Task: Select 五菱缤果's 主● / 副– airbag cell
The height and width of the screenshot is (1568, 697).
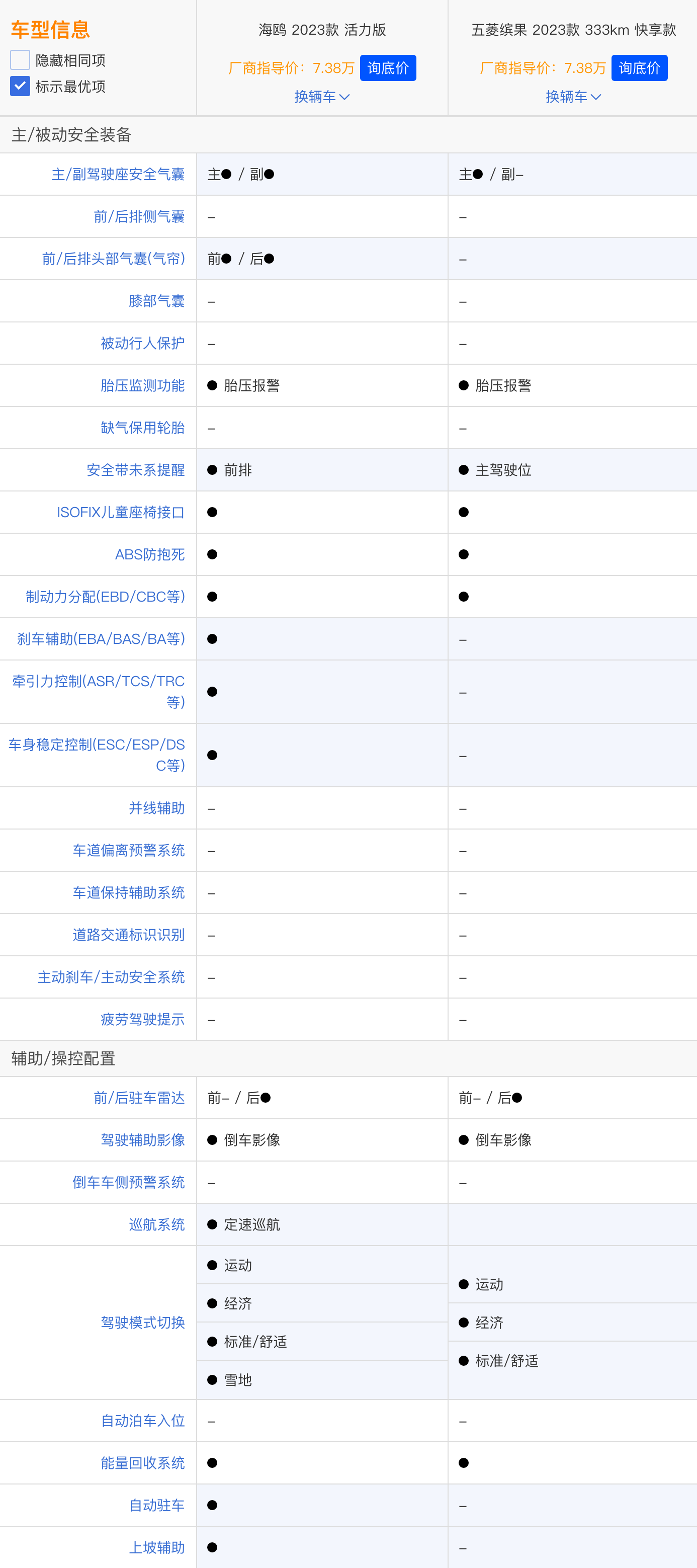Action: point(573,174)
